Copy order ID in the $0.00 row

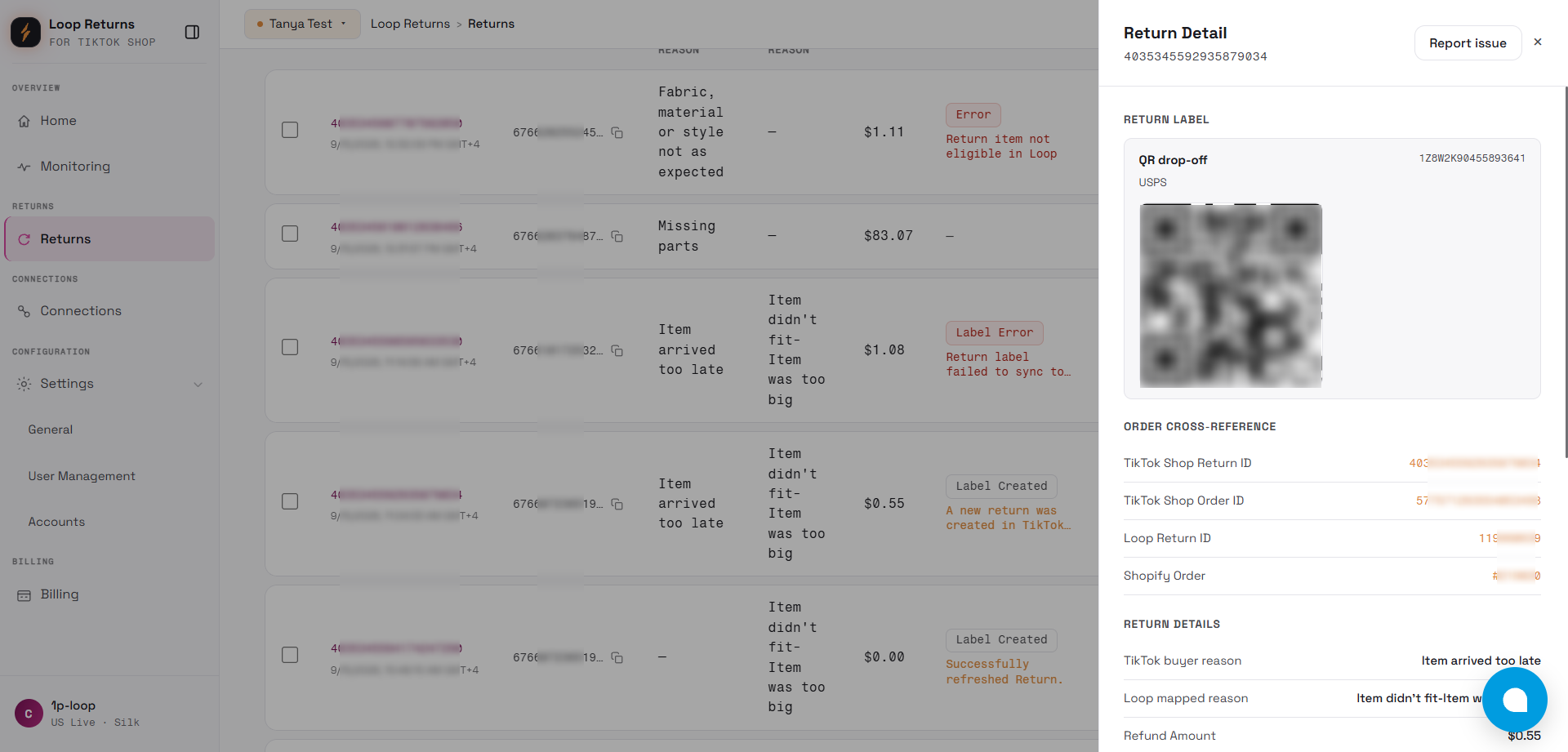pyautogui.click(x=617, y=657)
